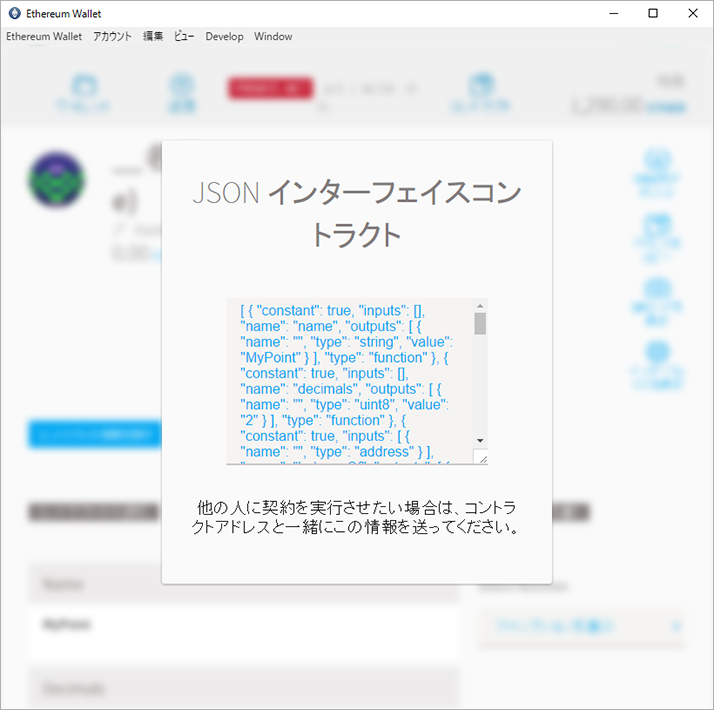Click the blurred copy address icon on right

(x=657, y=238)
